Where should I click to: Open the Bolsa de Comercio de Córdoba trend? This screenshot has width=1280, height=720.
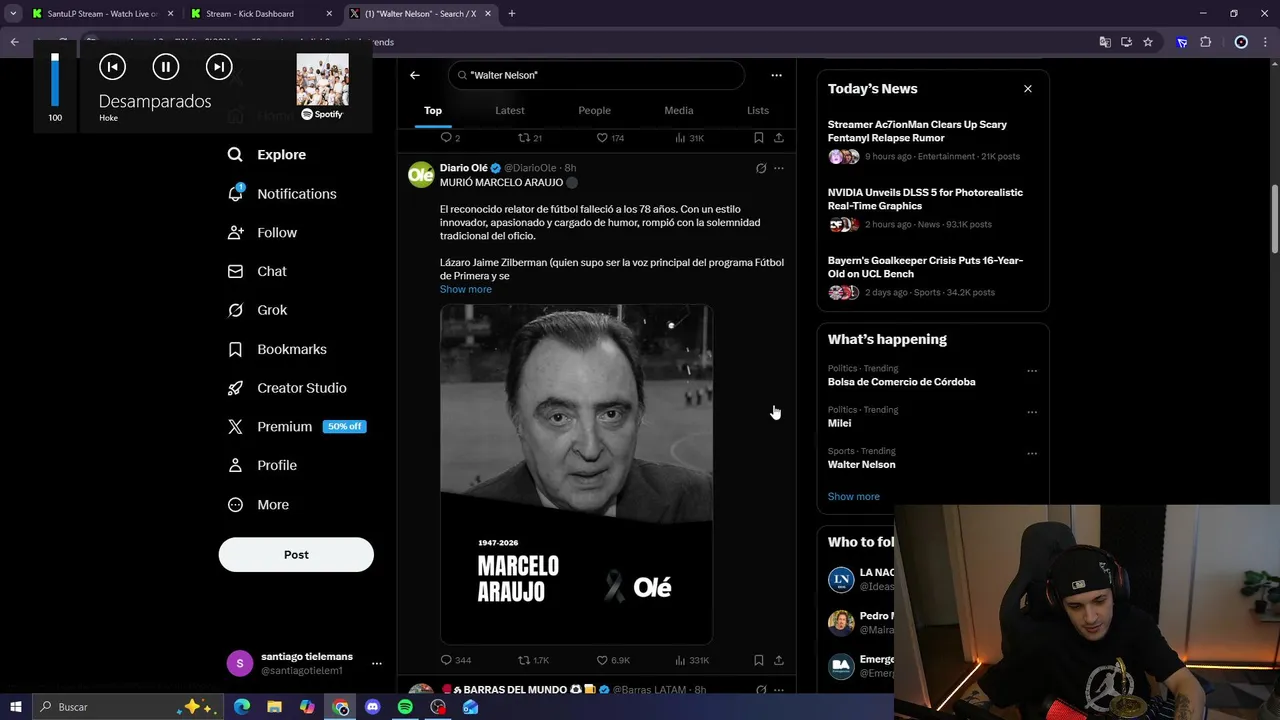coord(901,382)
